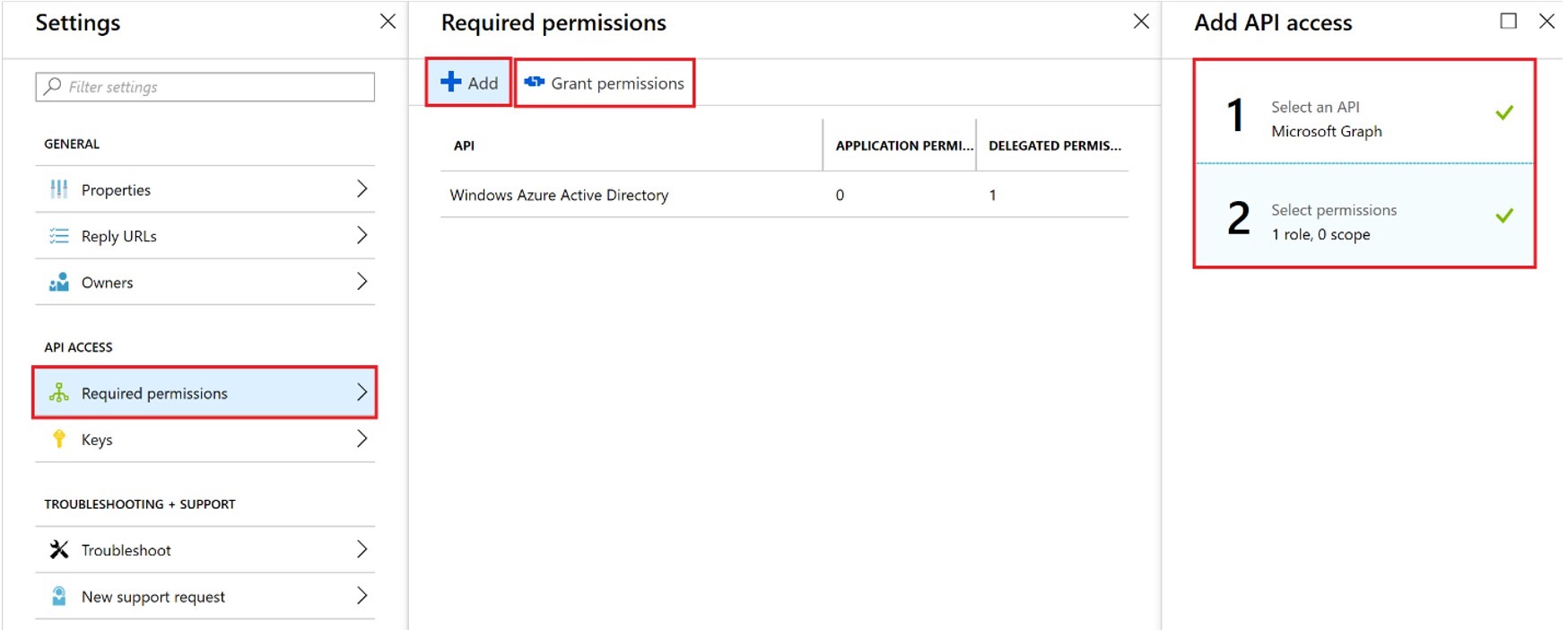The width and height of the screenshot is (1568, 630).
Task: Click the Reply URLs list icon
Action: [x=59, y=236]
